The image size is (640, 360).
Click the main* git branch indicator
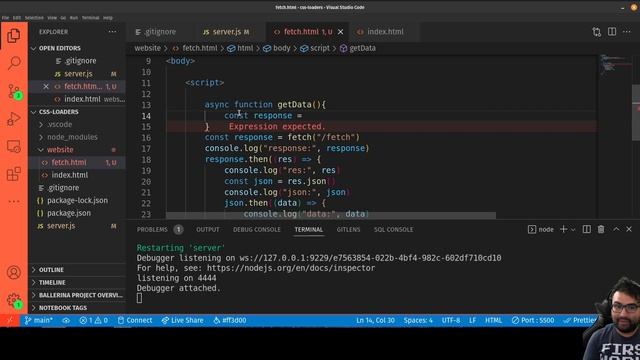coord(39,320)
